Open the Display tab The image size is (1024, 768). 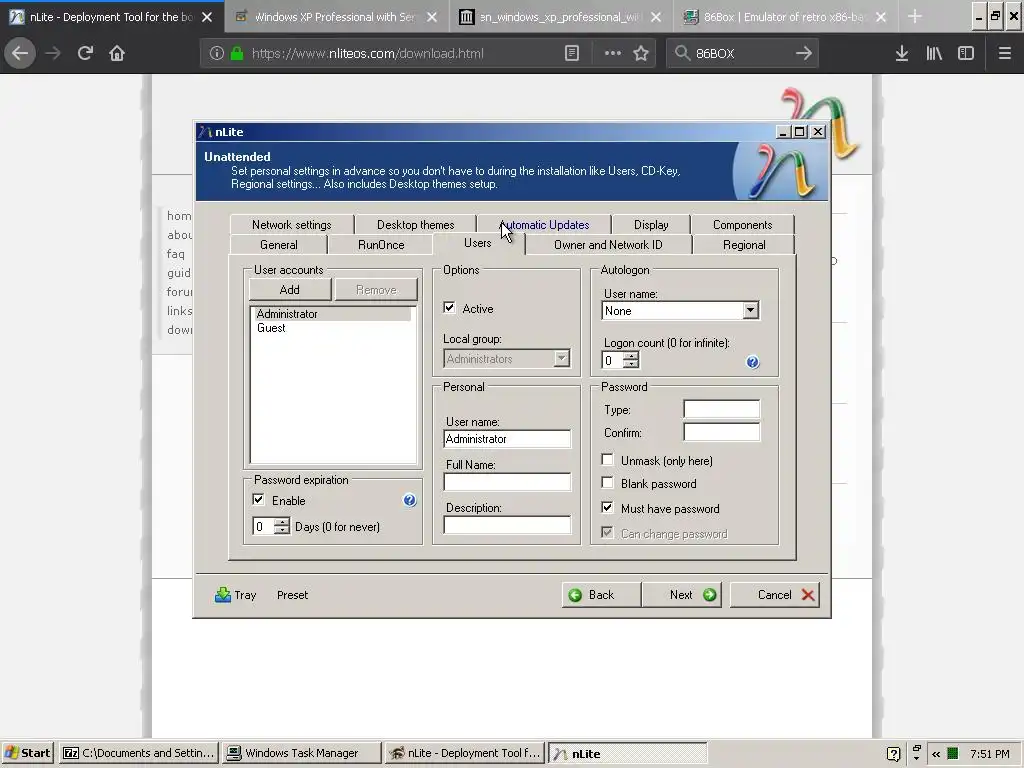pos(651,225)
